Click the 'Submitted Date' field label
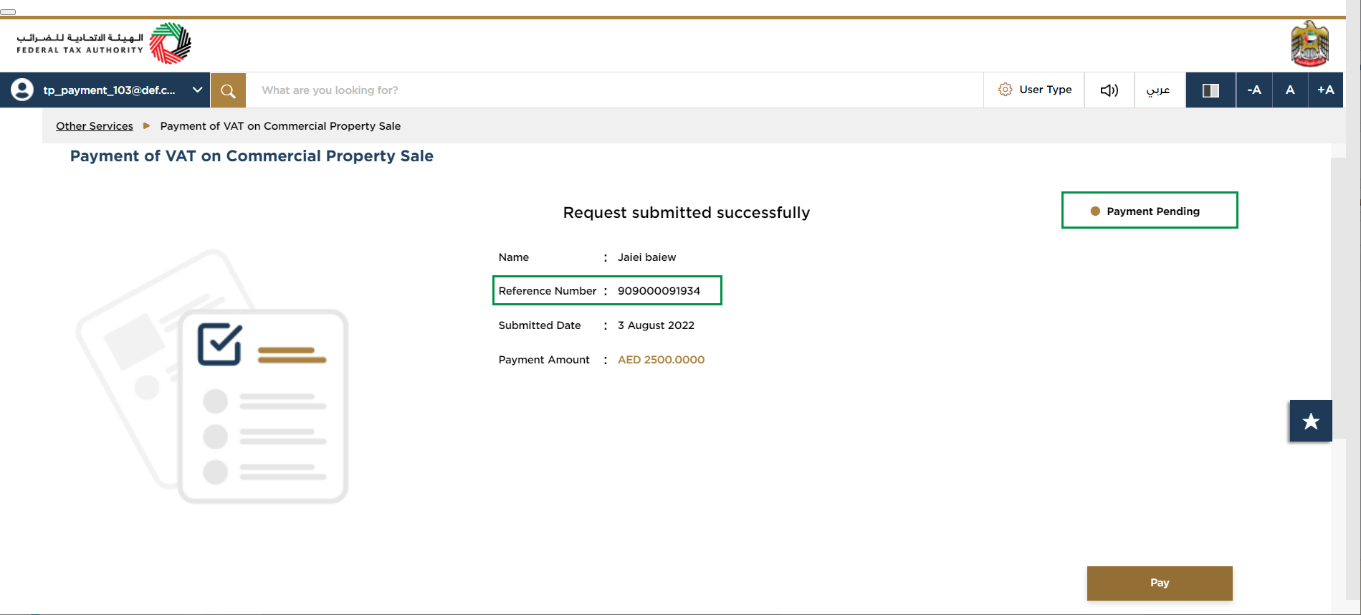 [x=542, y=325]
